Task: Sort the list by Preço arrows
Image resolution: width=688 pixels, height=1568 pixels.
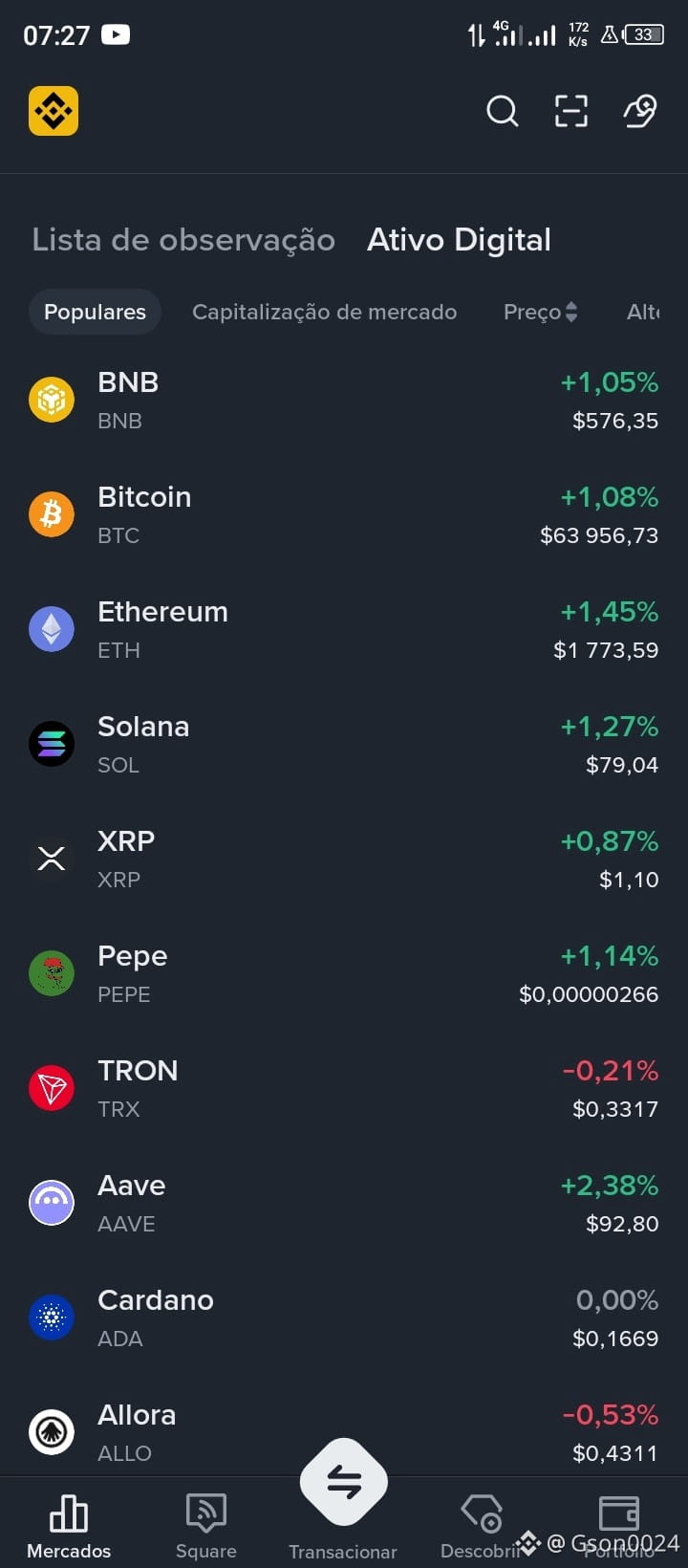Action: tap(570, 312)
